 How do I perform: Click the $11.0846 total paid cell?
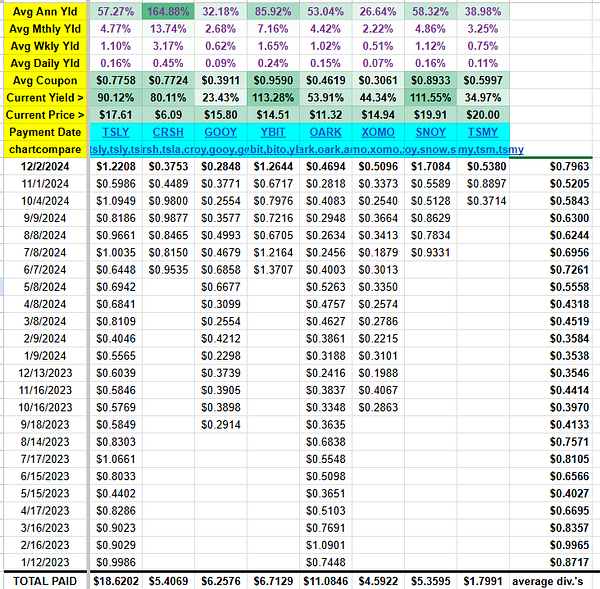[x=325, y=581]
